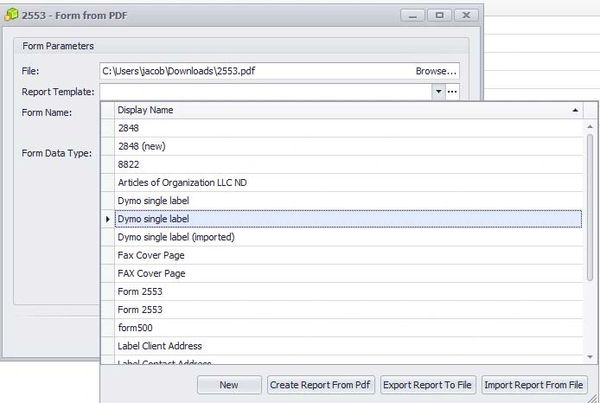Click the row indicator arrow beside Dymo single label
This screenshot has width=600, height=403.
coord(108,219)
